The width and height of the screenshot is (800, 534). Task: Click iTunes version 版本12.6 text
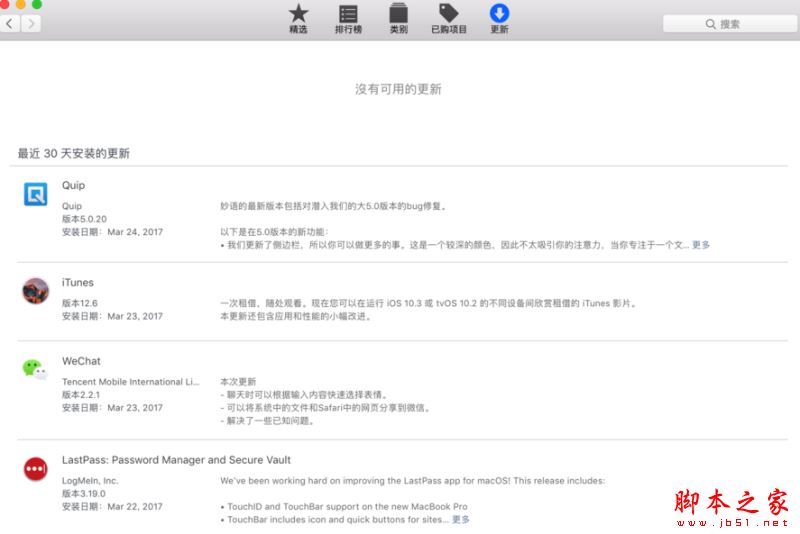coord(80,303)
